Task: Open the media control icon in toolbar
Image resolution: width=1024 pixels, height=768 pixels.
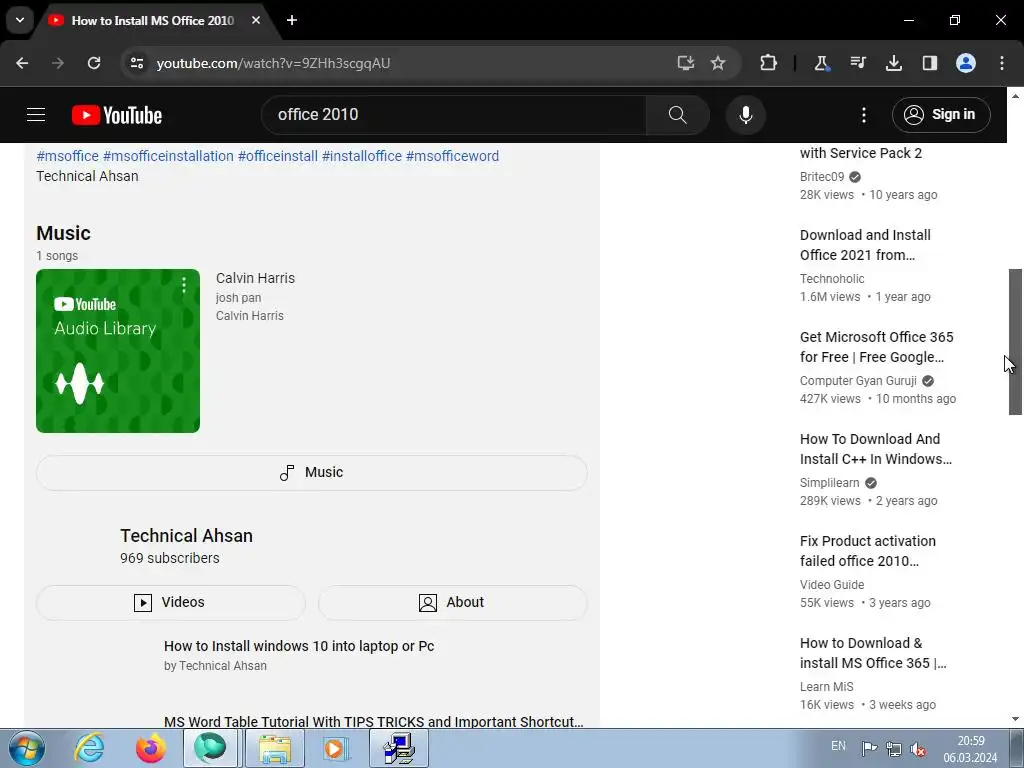Action: point(857,63)
